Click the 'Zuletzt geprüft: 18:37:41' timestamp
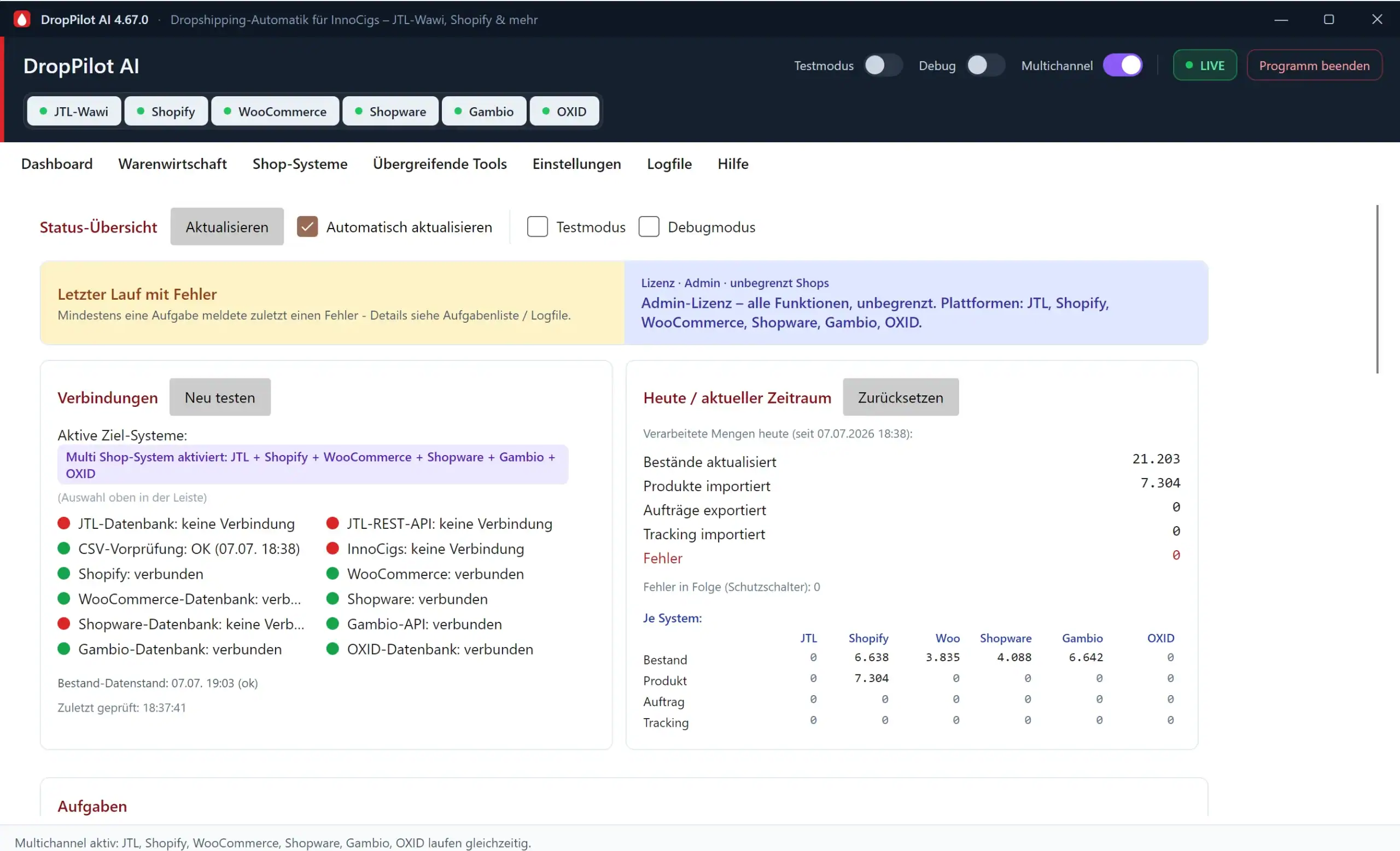Image resolution: width=1400 pixels, height=851 pixels. click(x=121, y=708)
